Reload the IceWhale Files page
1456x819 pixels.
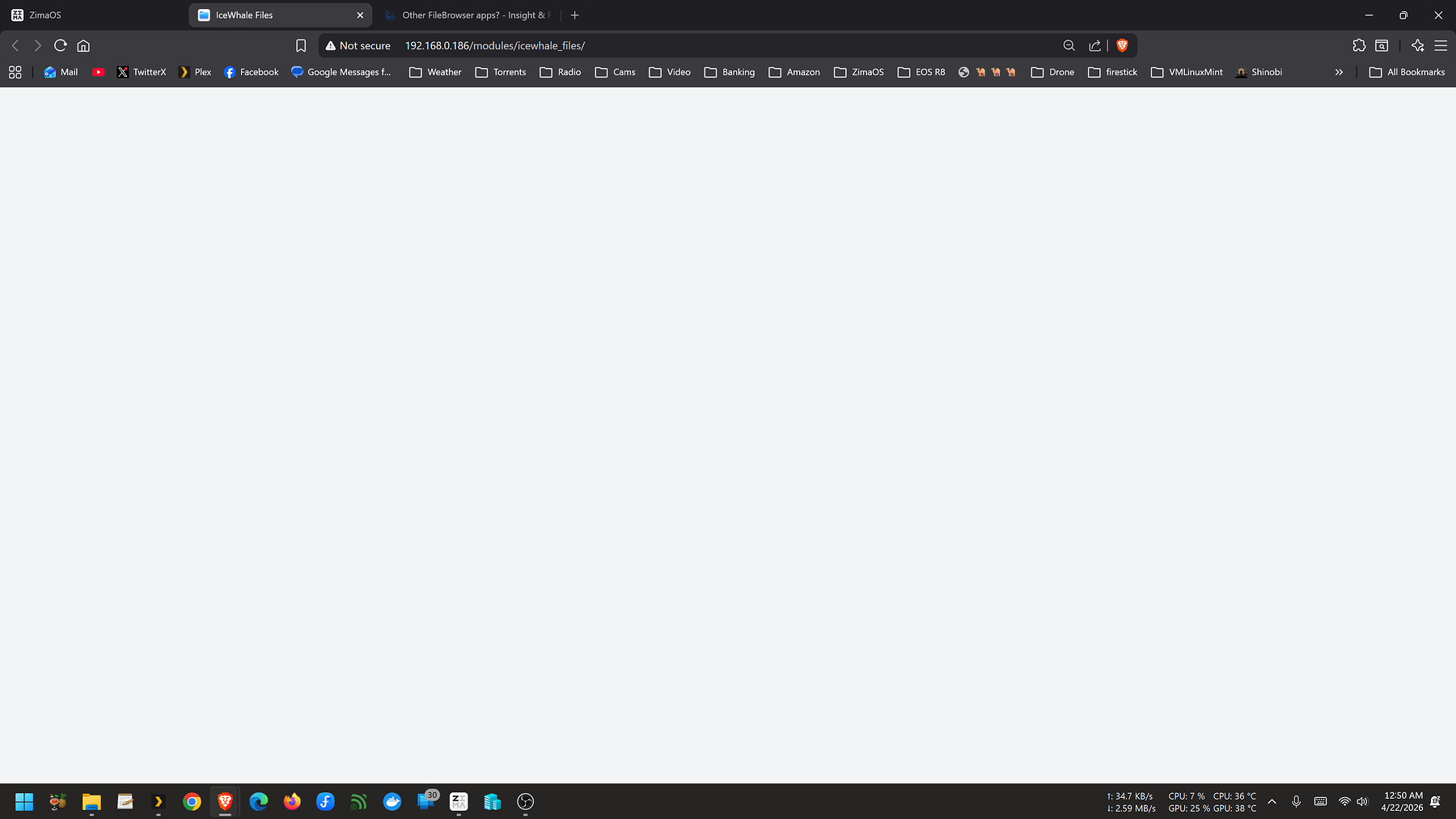[61, 46]
